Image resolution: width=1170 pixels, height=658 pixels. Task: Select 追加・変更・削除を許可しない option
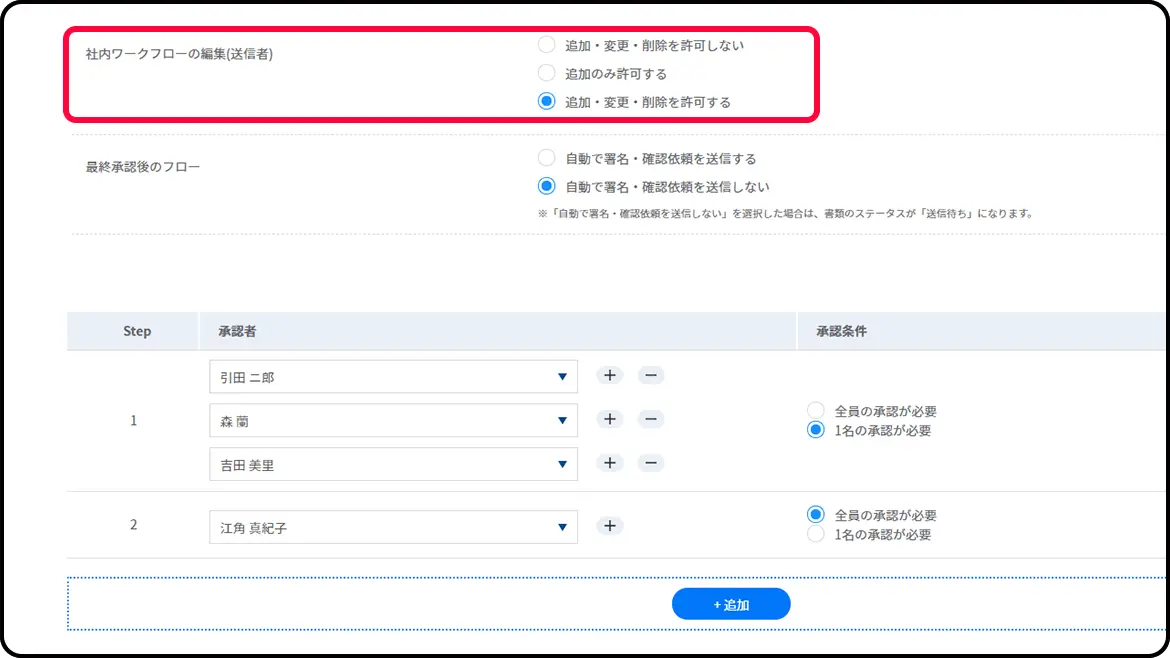546,45
